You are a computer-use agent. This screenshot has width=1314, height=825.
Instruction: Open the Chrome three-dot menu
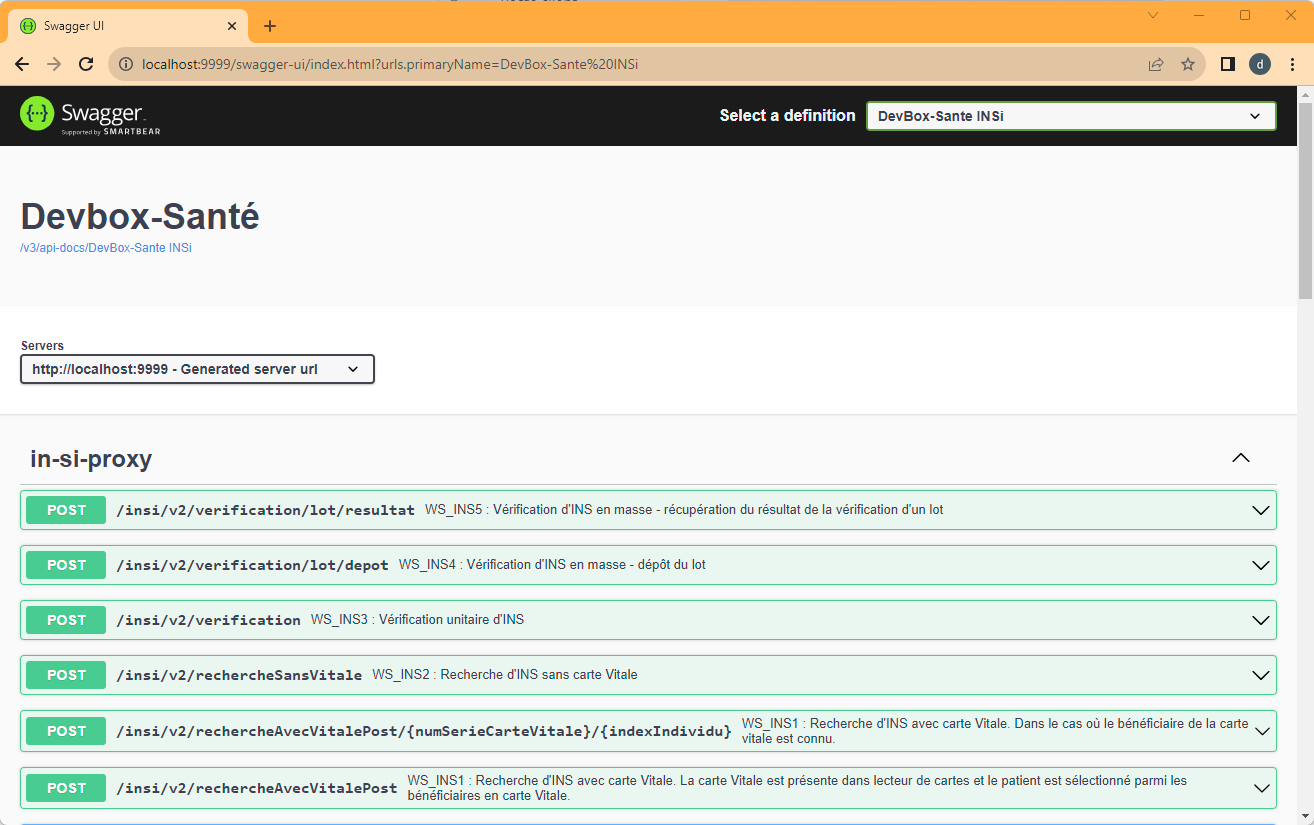pyautogui.click(x=1293, y=64)
